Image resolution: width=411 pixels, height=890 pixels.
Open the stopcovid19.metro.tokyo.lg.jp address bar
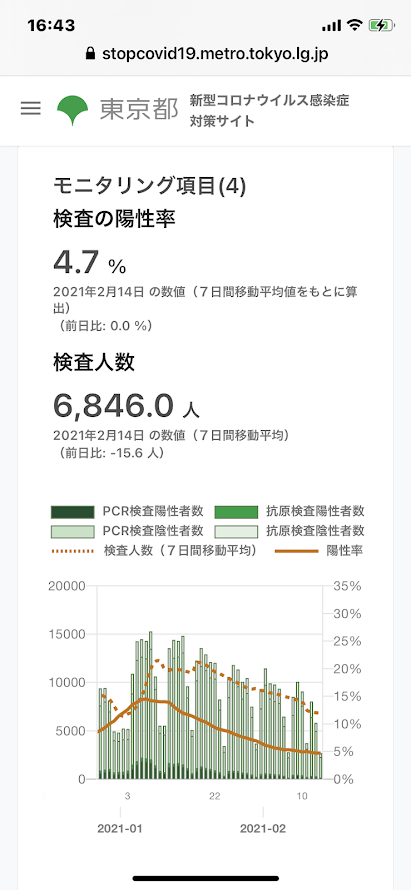206,54
